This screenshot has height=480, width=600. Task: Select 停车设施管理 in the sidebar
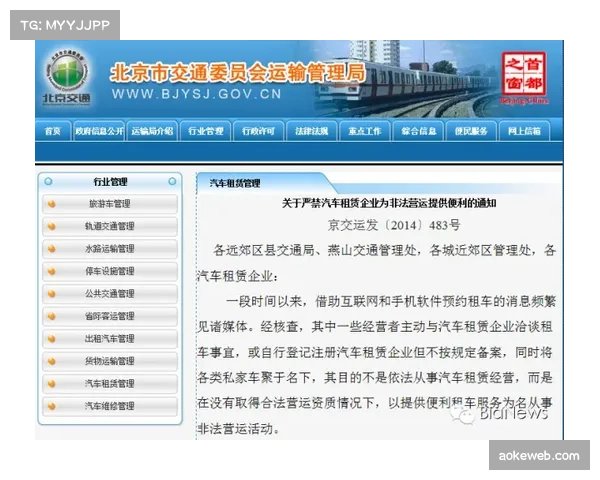tap(110, 271)
